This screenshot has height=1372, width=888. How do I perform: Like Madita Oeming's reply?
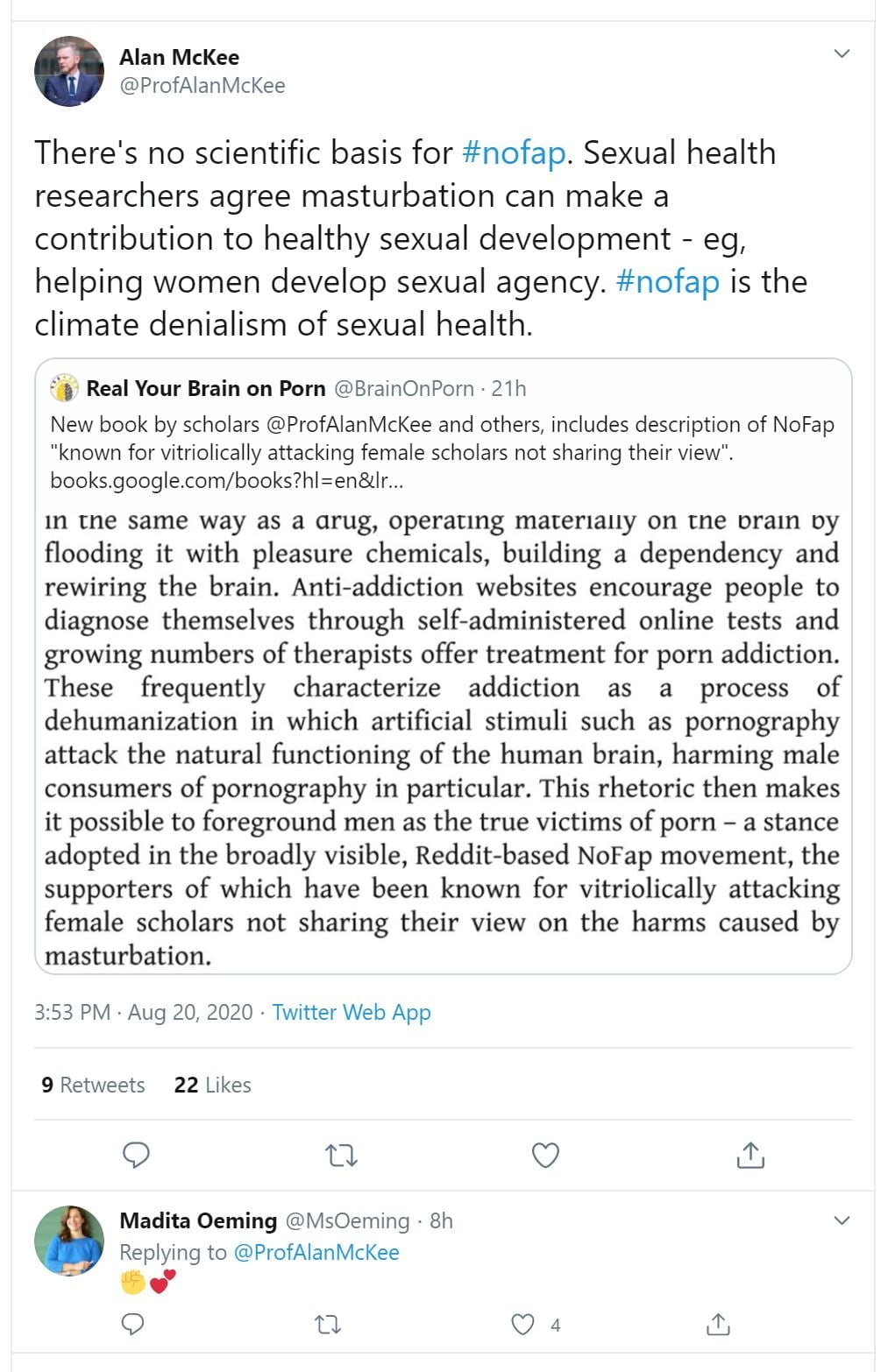(523, 1324)
